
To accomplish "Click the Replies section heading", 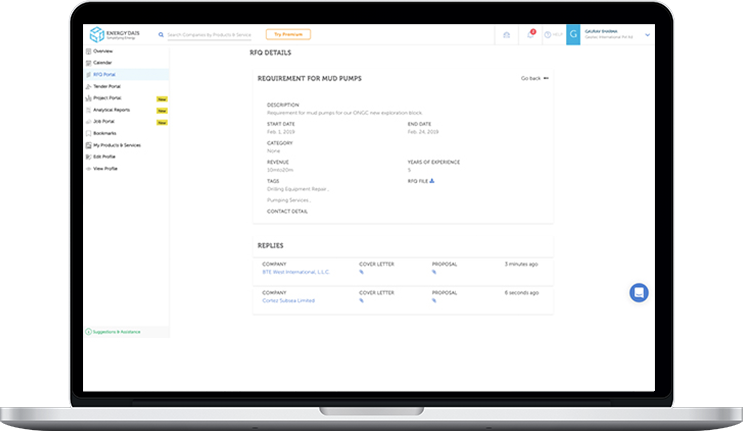I will tap(270, 245).
